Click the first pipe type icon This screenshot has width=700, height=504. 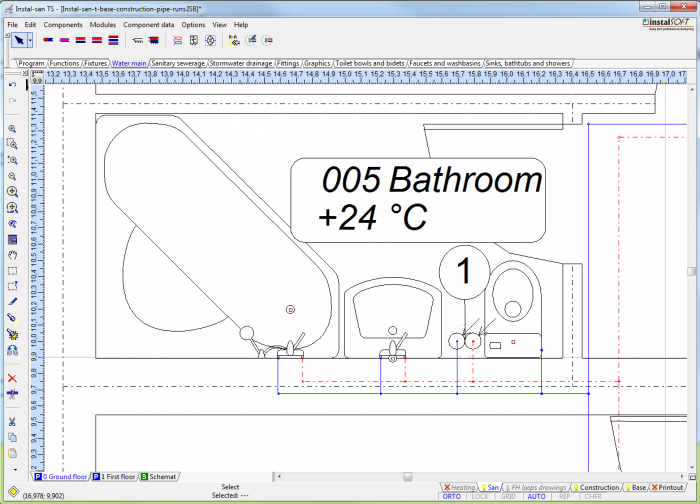point(48,41)
